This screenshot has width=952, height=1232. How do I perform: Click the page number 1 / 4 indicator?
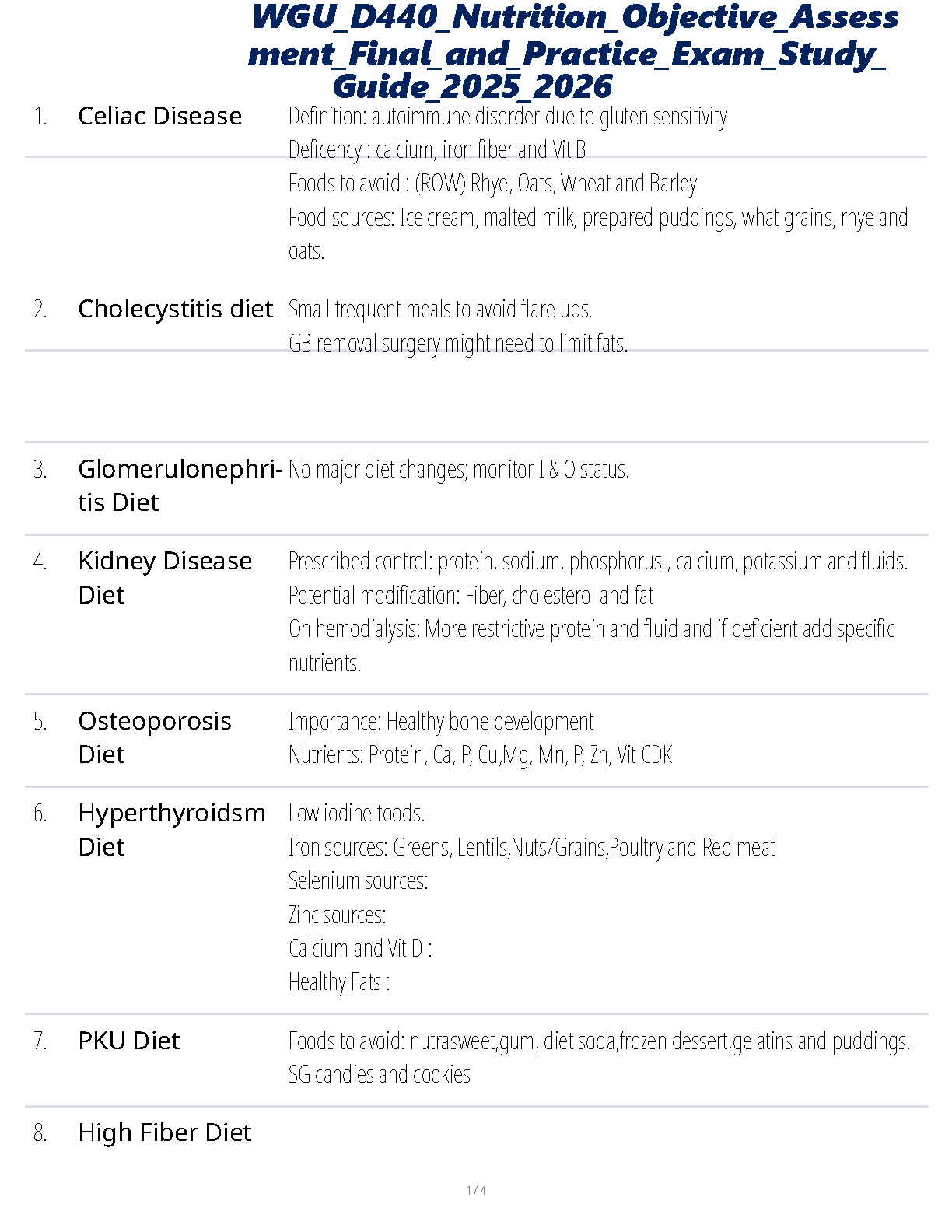(476, 1190)
